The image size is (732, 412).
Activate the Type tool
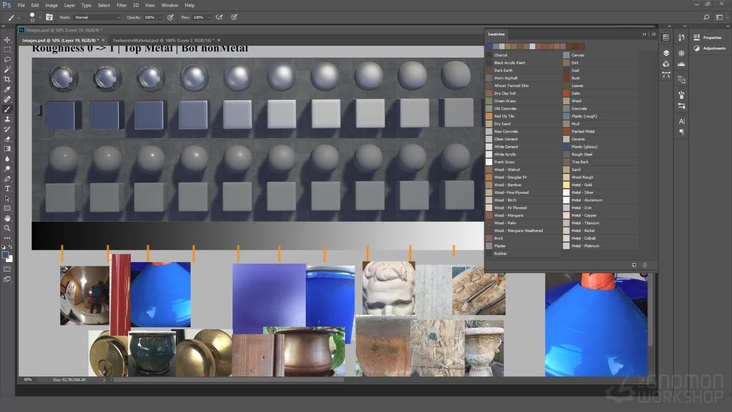[7, 188]
